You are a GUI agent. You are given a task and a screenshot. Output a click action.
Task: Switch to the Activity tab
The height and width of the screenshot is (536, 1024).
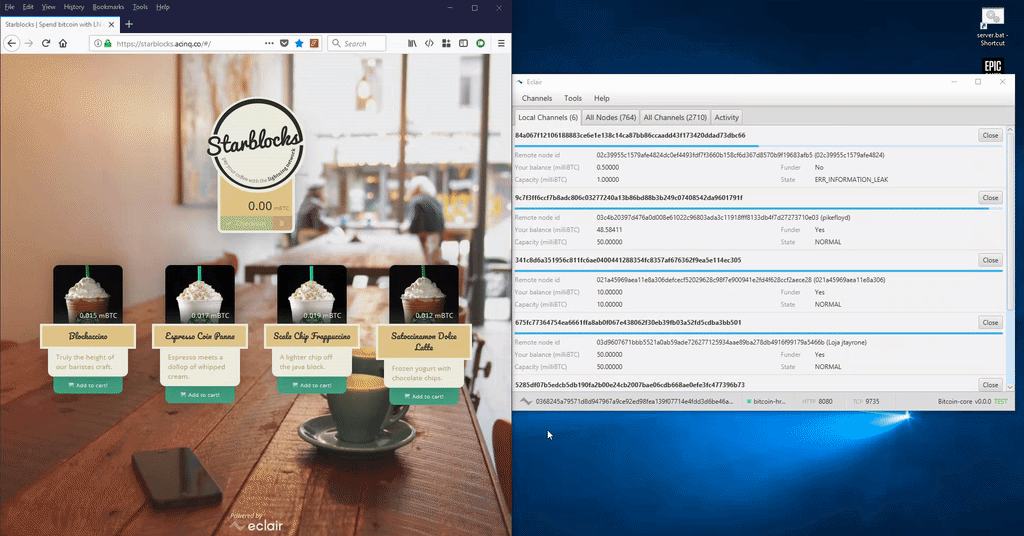click(726, 118)
